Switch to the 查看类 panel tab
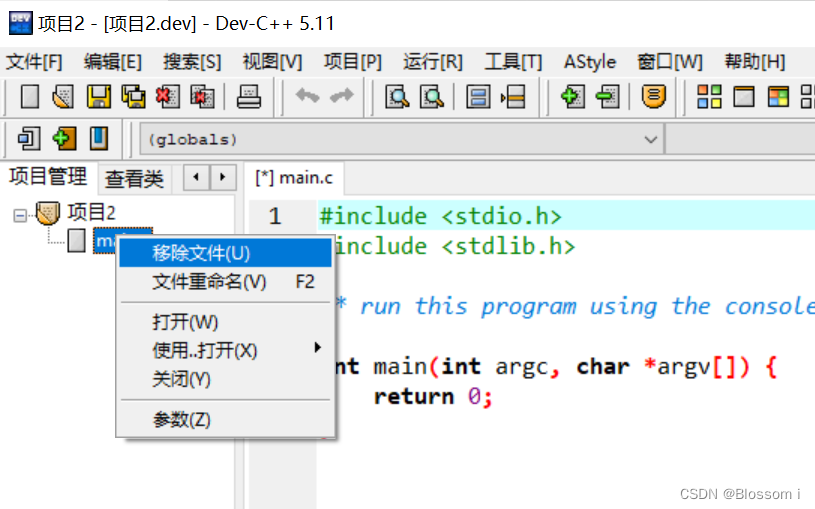Viewport: 815px width, 509px height. 134,179
